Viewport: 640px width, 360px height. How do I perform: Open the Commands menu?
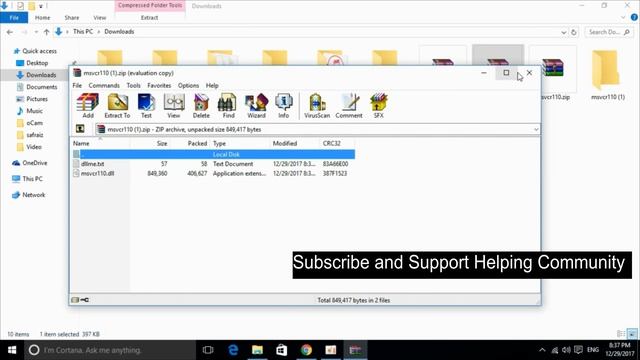click(x=104, y=85)
